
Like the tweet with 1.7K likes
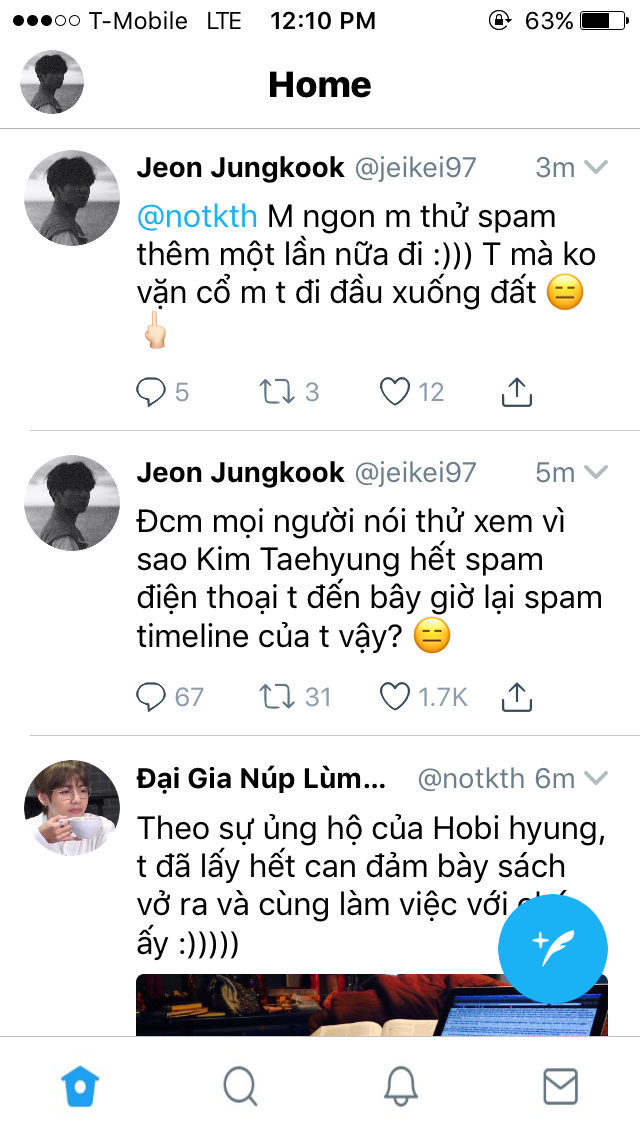tap(395, 696)
